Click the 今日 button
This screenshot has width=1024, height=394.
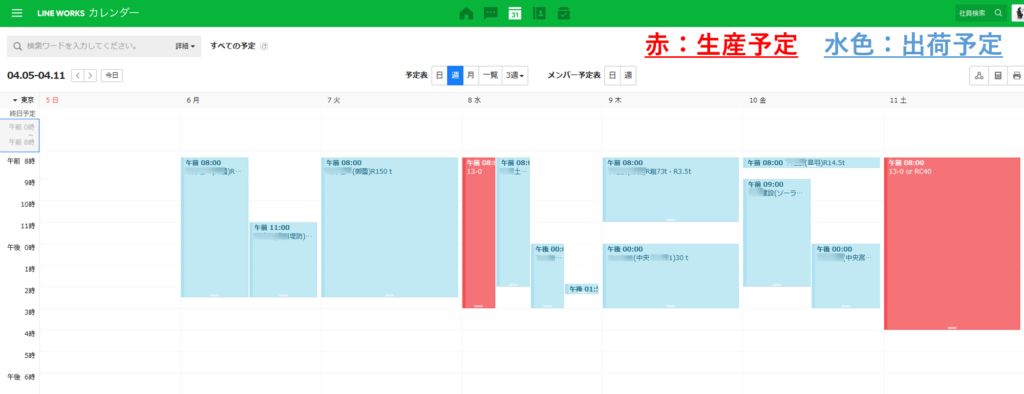[x=112, y=75]
